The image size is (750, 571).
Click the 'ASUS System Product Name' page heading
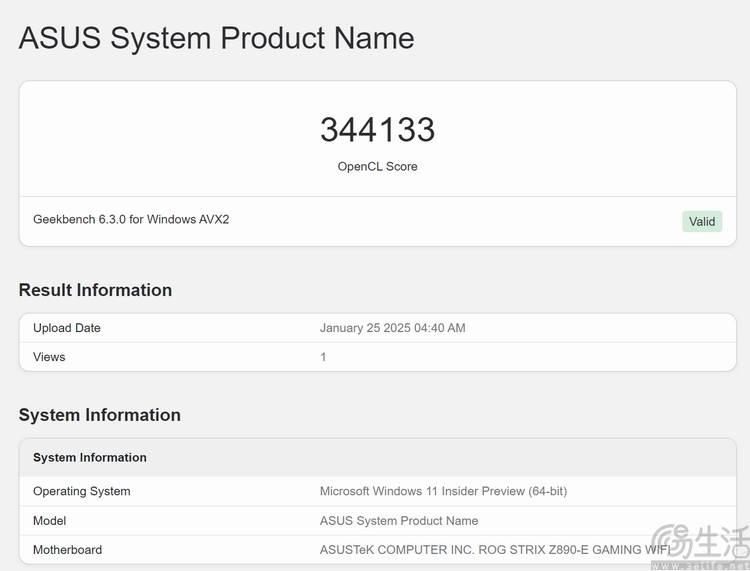pyautogui.click(x=216, y=38)
